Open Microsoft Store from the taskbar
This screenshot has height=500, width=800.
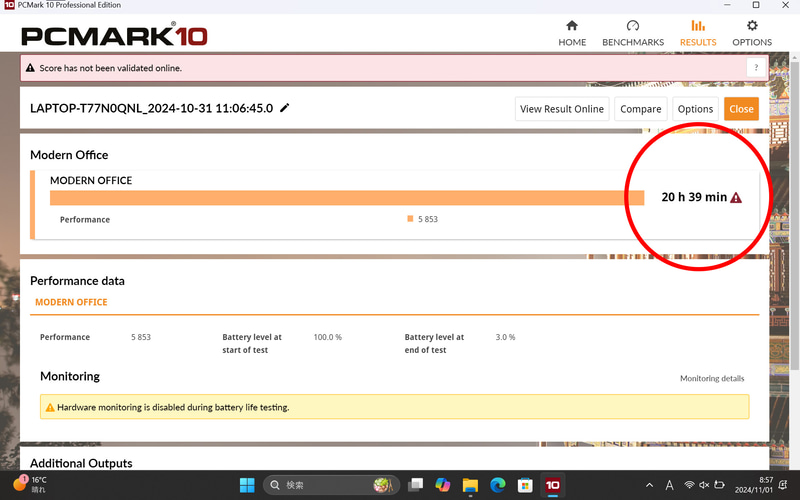pos(524,485)
